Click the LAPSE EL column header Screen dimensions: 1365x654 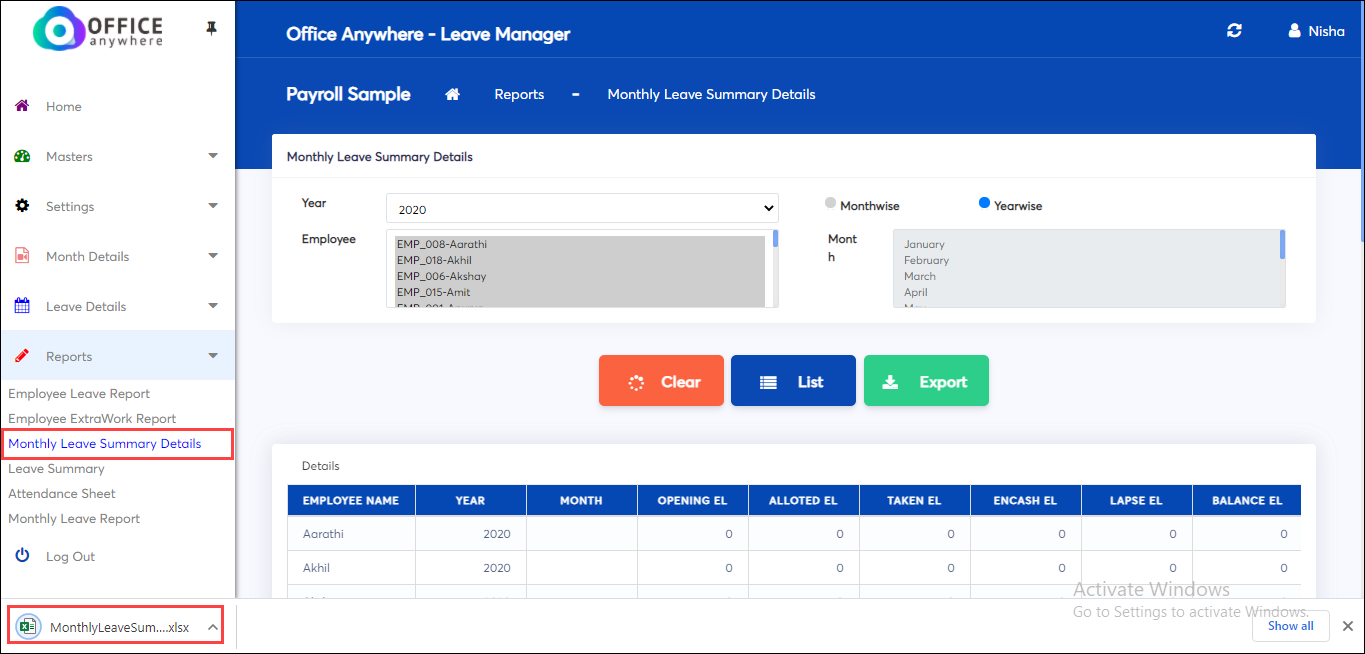(1136, 501)
